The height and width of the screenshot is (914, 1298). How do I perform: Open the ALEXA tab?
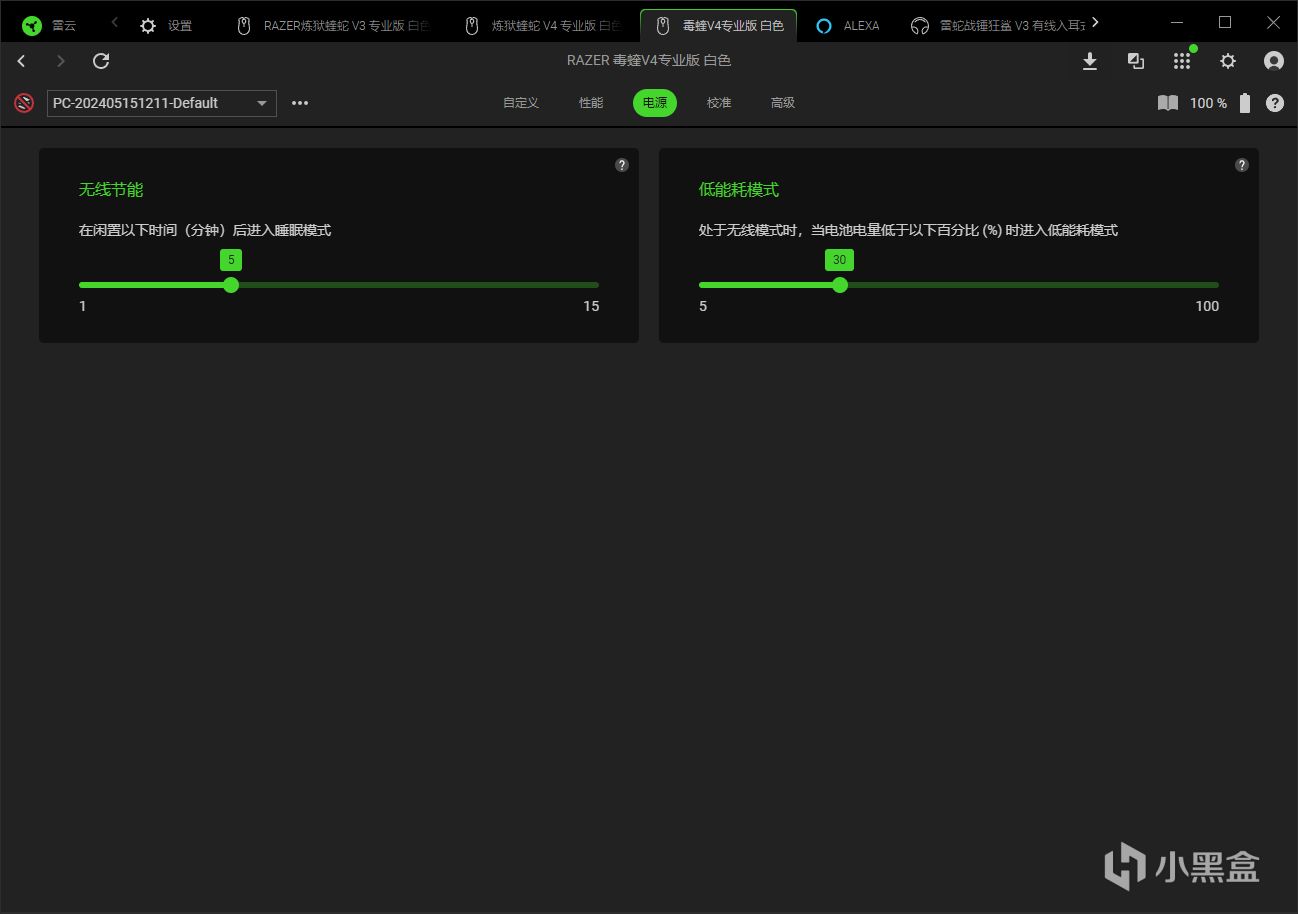tap(848, 26)
